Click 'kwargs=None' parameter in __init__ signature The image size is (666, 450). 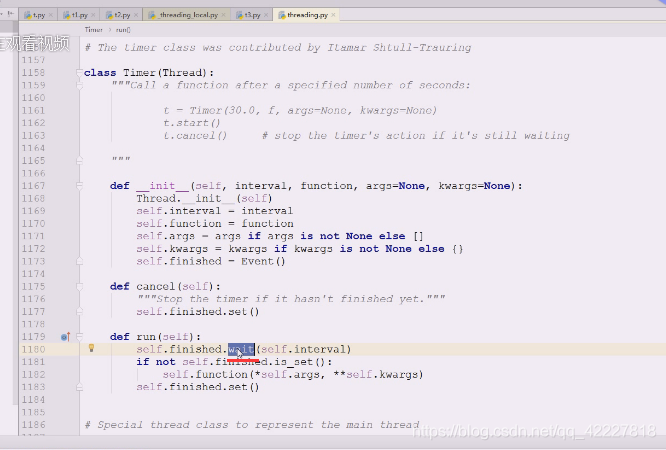tap(474, 186)
